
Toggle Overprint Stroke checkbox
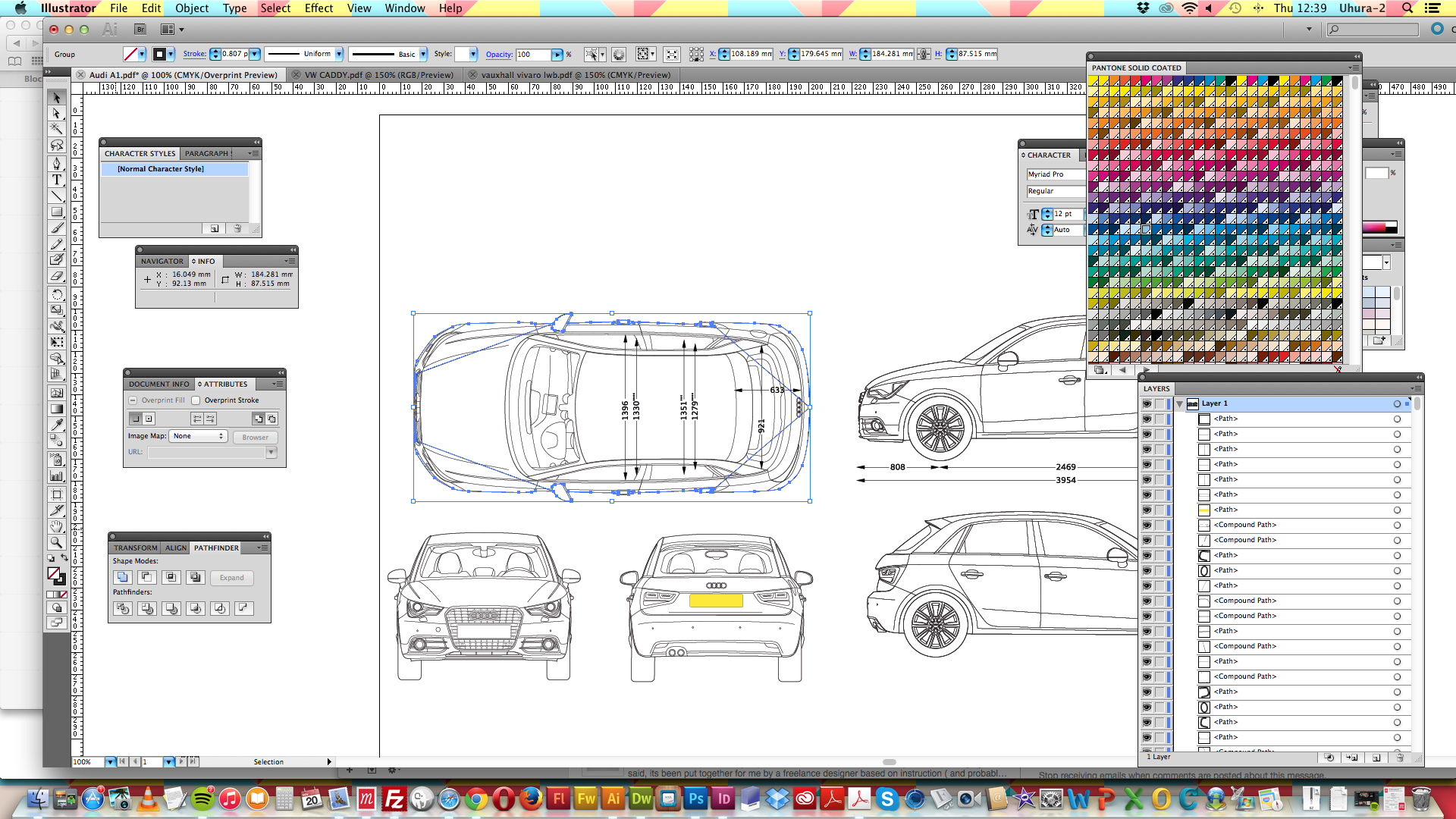[195, 400]
